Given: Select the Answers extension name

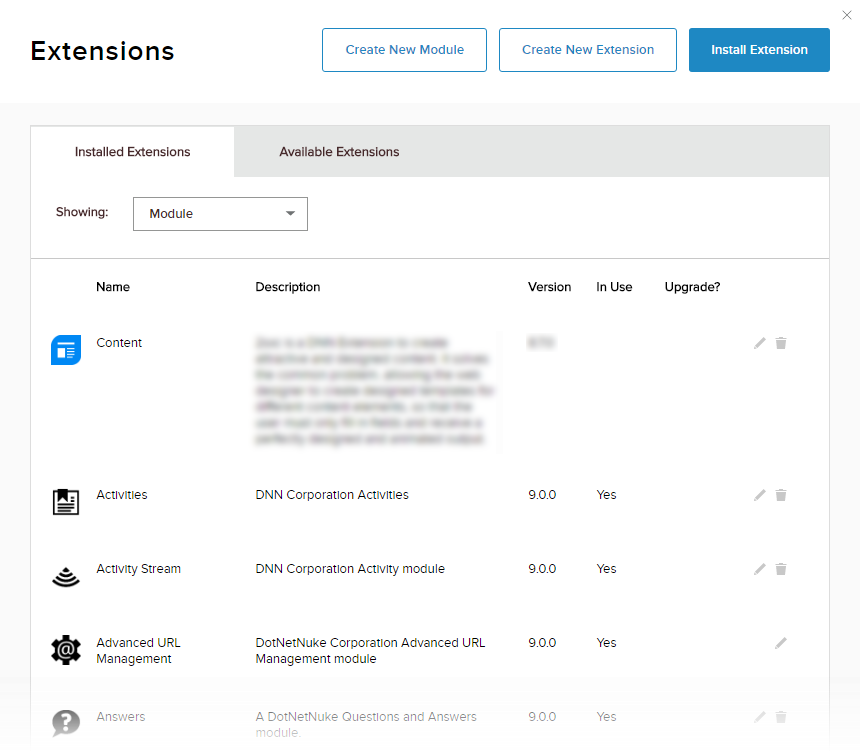Looking at the screenshot, I should pos(121,716).
